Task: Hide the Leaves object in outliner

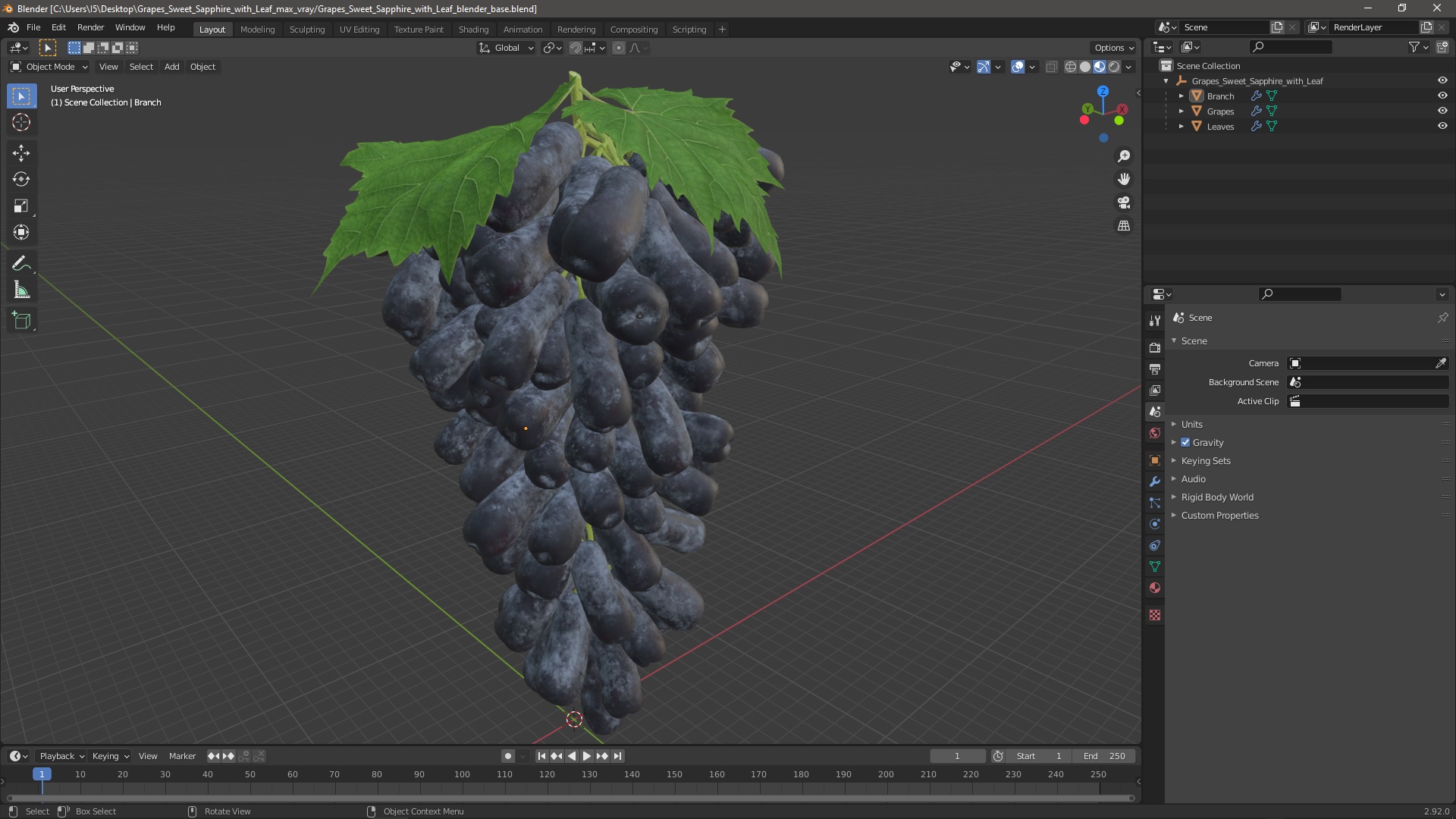Action: (x=1442, y=126)
